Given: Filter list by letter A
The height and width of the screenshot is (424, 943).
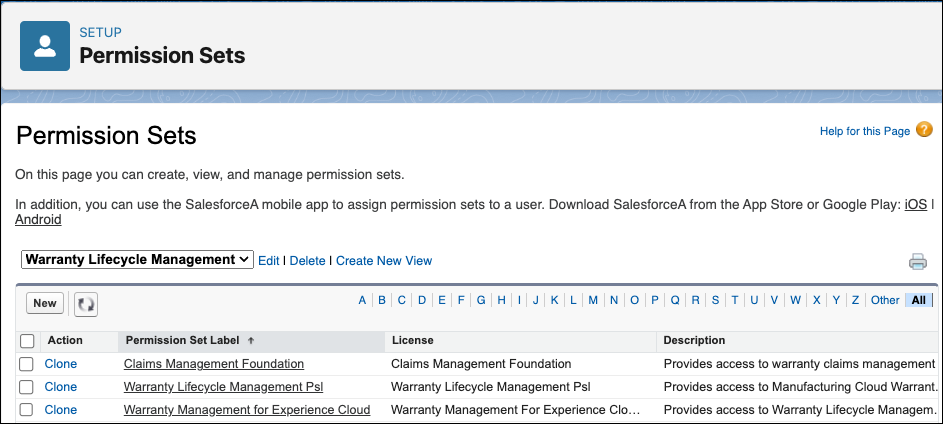Looking at the screenshot, I should 362,300.
